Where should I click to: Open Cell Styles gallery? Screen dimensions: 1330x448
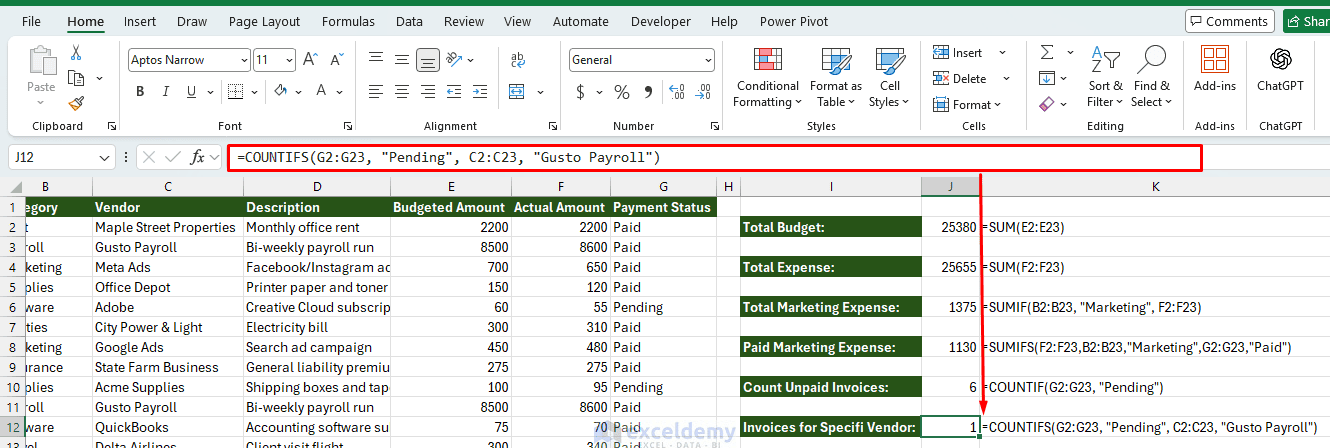[x=889, y=77]
